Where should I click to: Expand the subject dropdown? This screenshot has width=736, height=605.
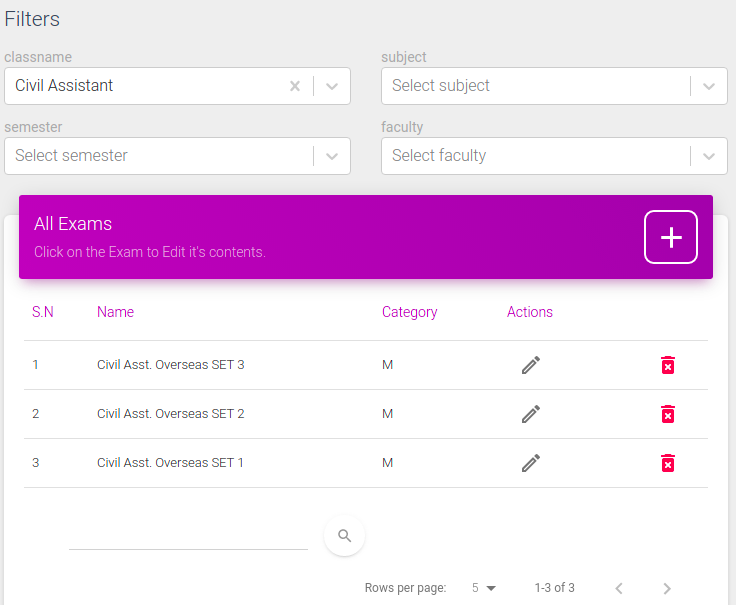pyautogui.click(x=709, y=86)
